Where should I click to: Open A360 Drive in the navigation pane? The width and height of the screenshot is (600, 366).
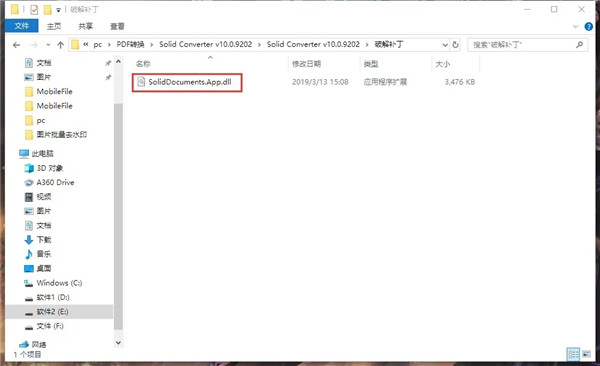(55, 183)
